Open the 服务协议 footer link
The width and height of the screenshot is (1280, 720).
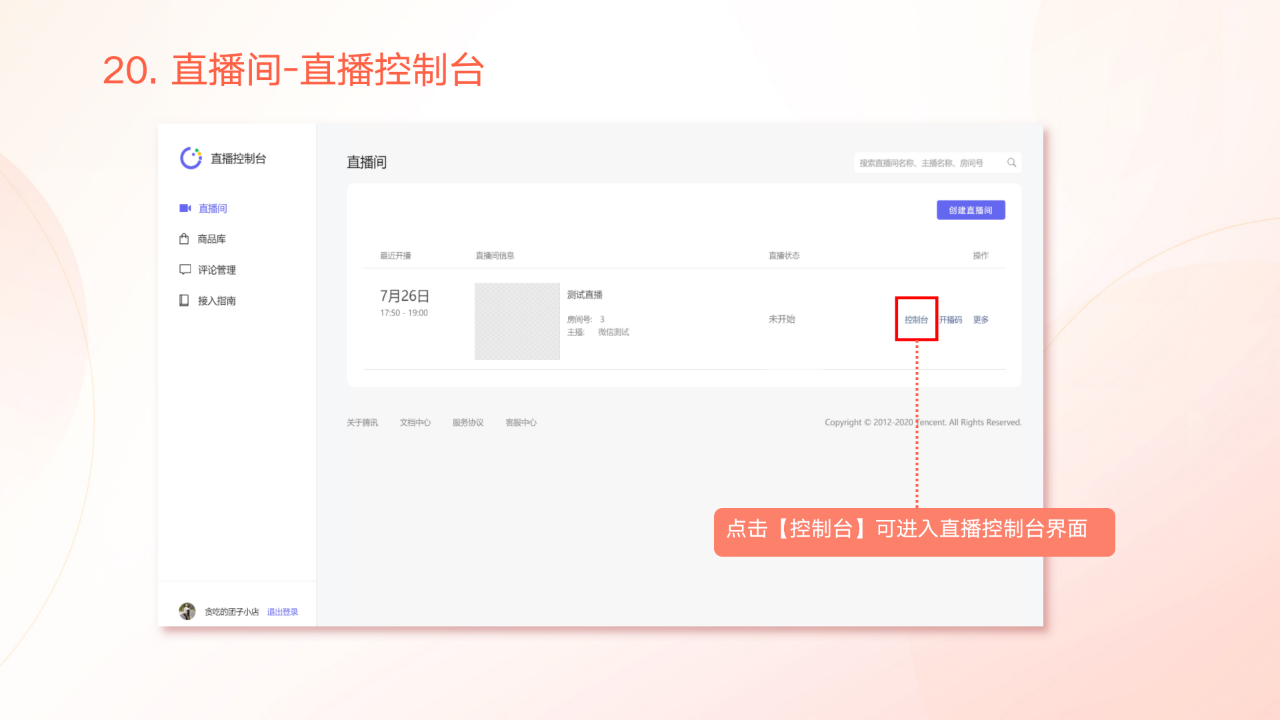pyautogui.click(x=468, y=423)
